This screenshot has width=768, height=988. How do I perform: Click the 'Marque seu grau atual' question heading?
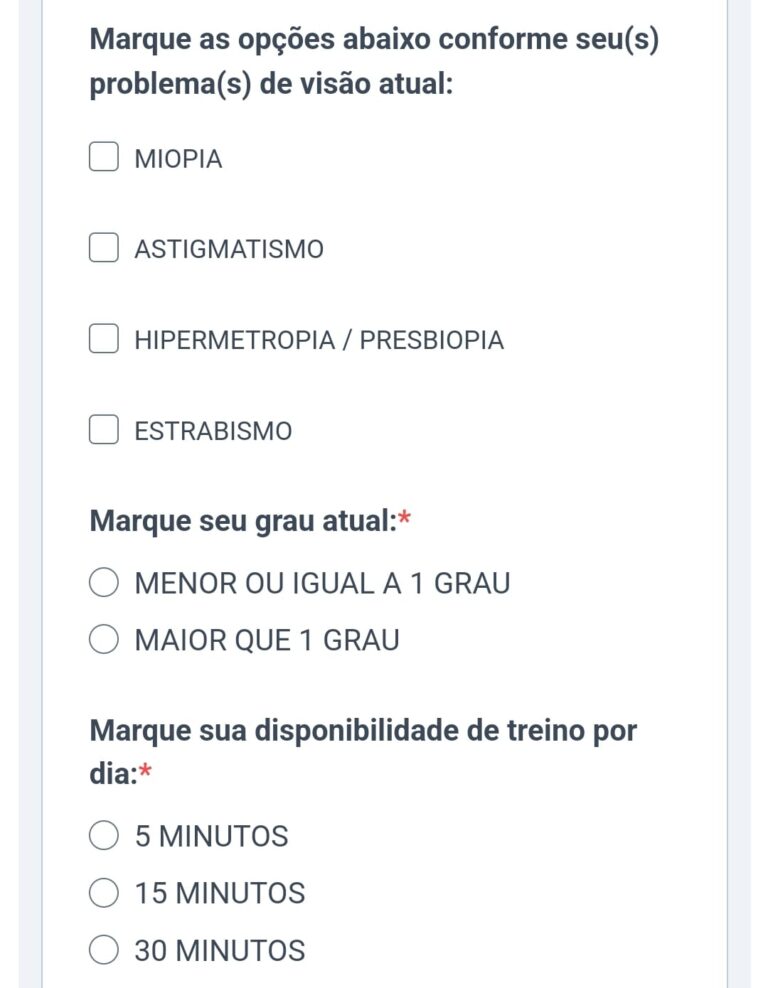point(242,521)
